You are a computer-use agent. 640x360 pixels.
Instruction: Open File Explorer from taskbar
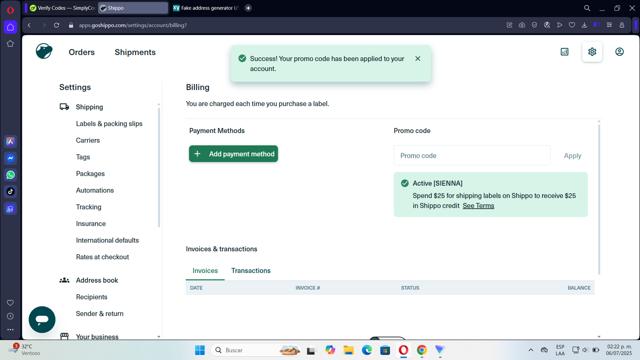point(348,350)
